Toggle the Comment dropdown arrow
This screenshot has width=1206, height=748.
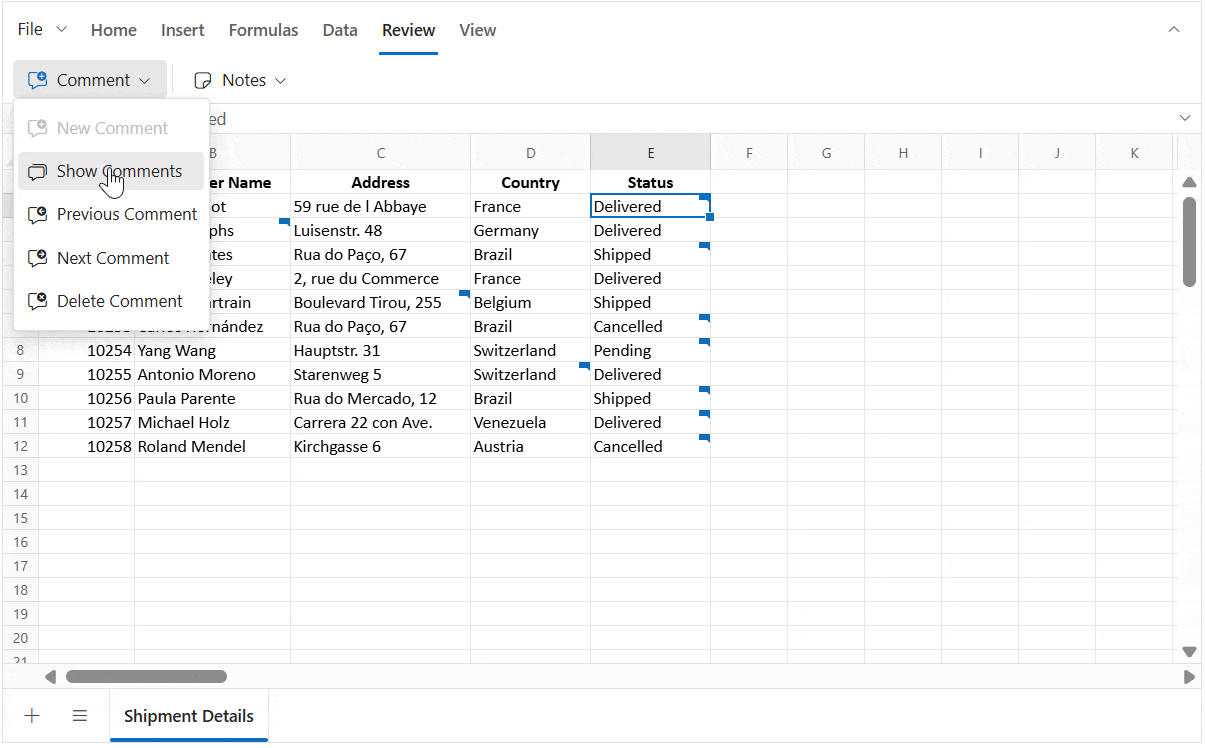(144, 80)
